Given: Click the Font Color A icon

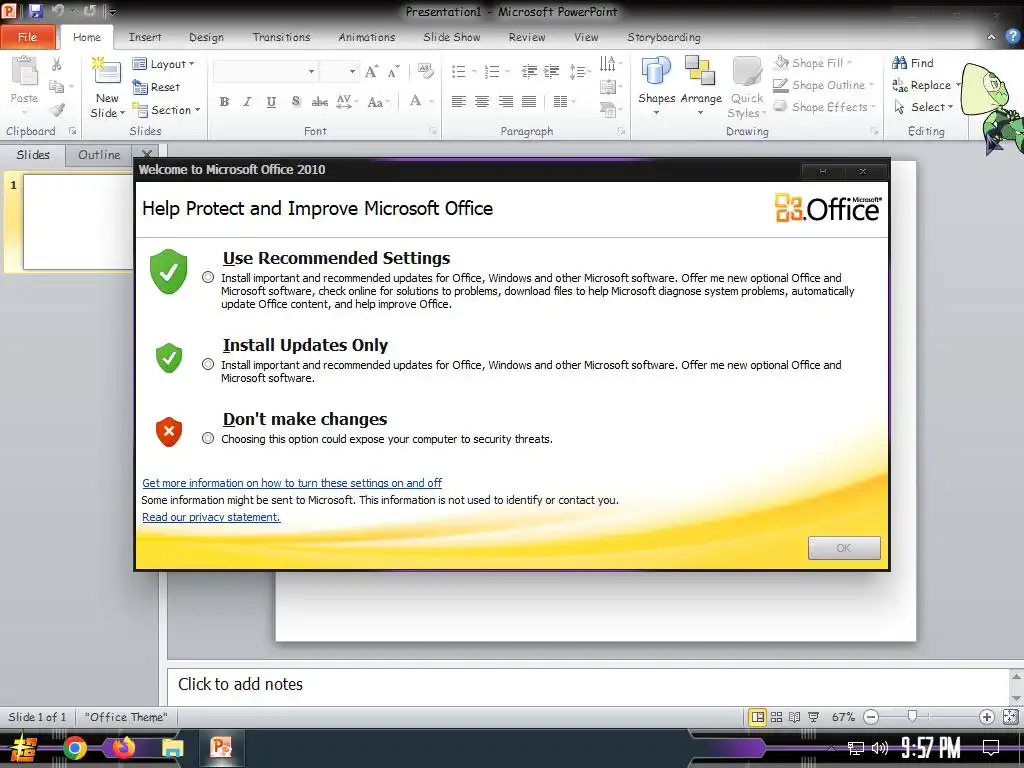Looking at the screenshot, I should [x=415, y=101].
